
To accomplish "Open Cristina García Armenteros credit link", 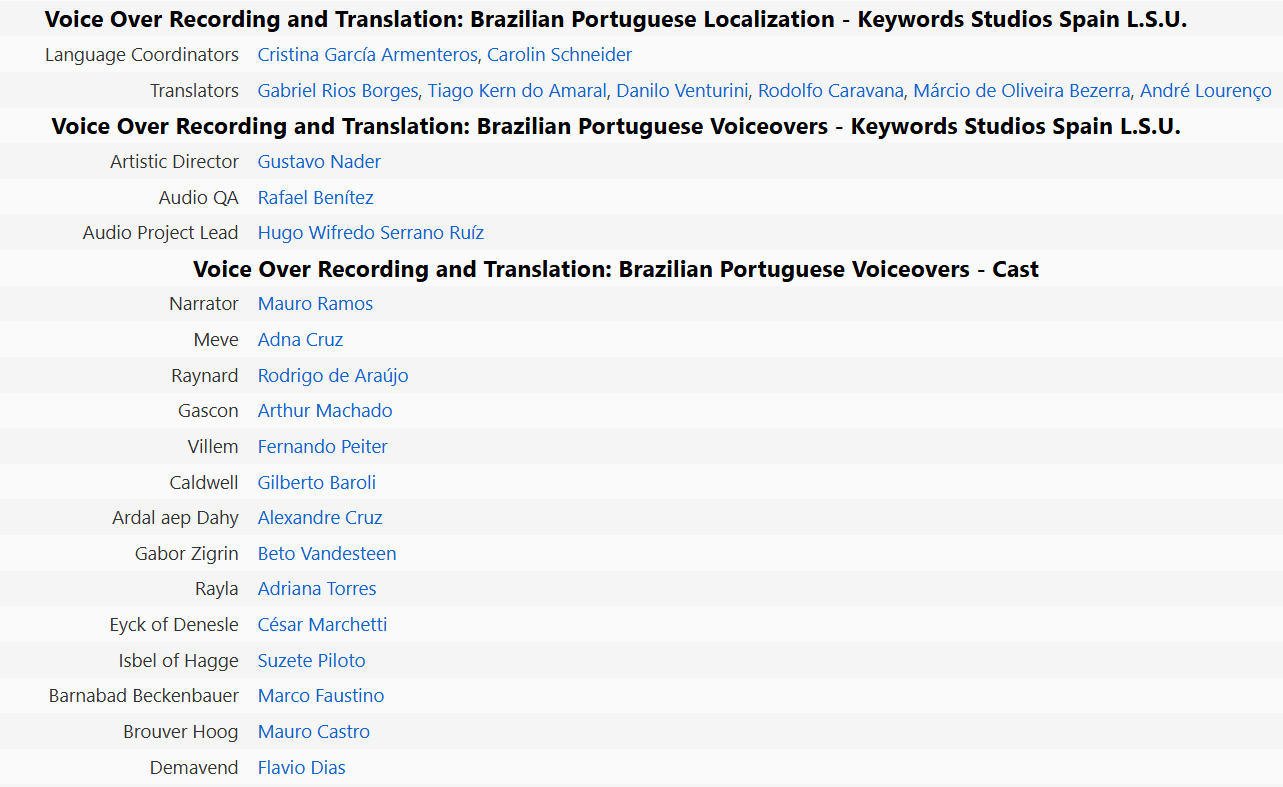I will click(x=367, y=55).
